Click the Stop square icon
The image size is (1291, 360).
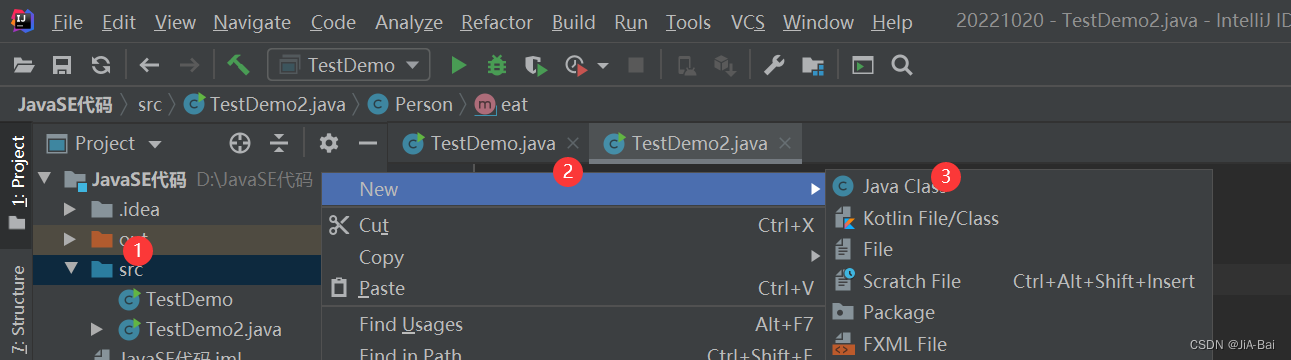point(635,66)
